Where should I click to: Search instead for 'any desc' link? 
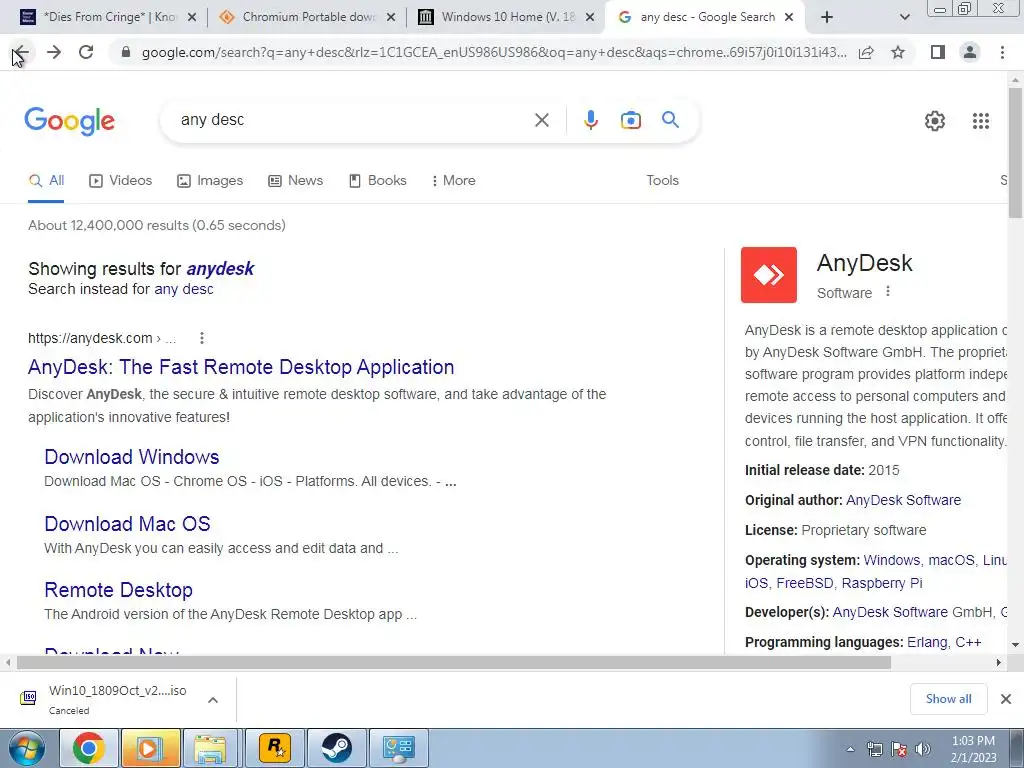(x=184, y=289)
